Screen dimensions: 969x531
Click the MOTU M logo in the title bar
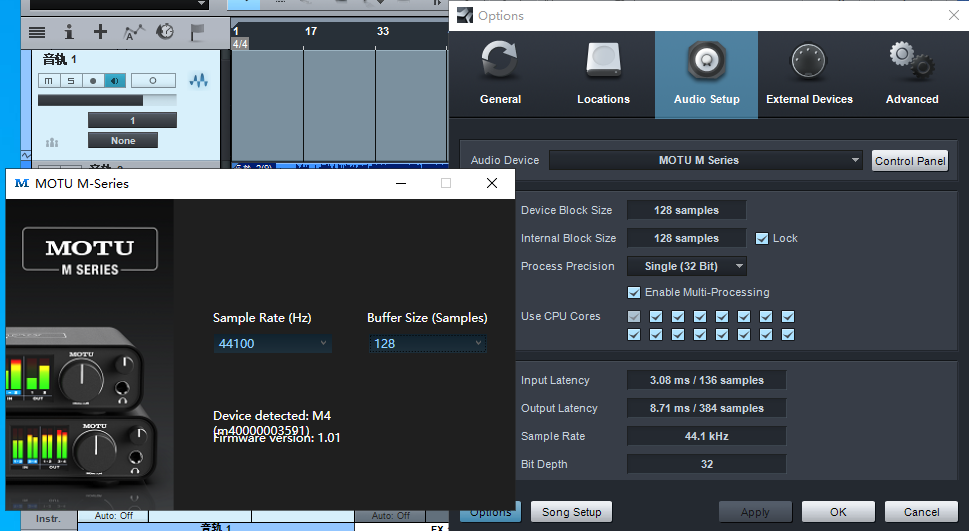[22, 183]
